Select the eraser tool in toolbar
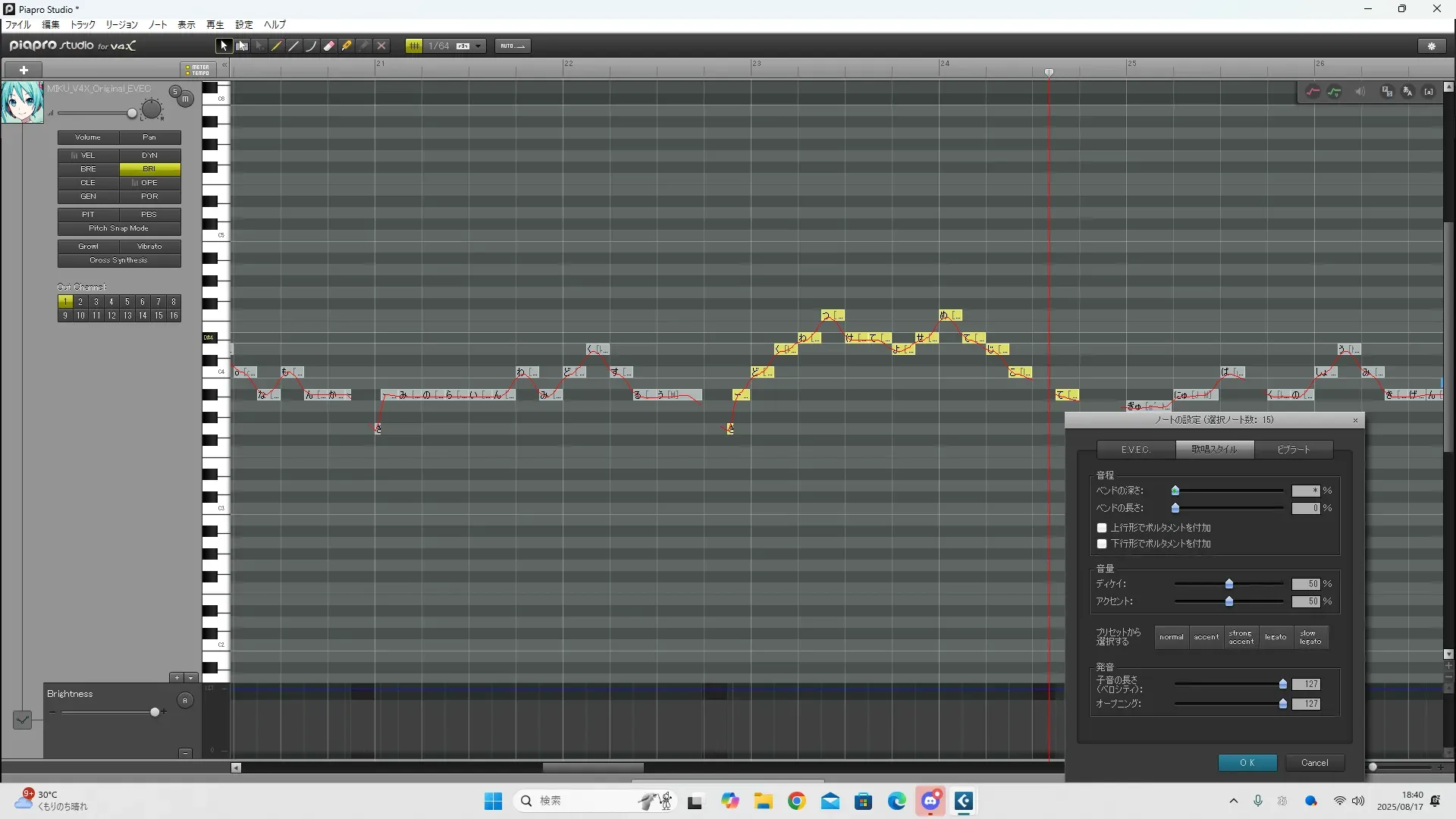Image resolution: width=1456 pixels, height=819 pixels. tap(329, 46)
